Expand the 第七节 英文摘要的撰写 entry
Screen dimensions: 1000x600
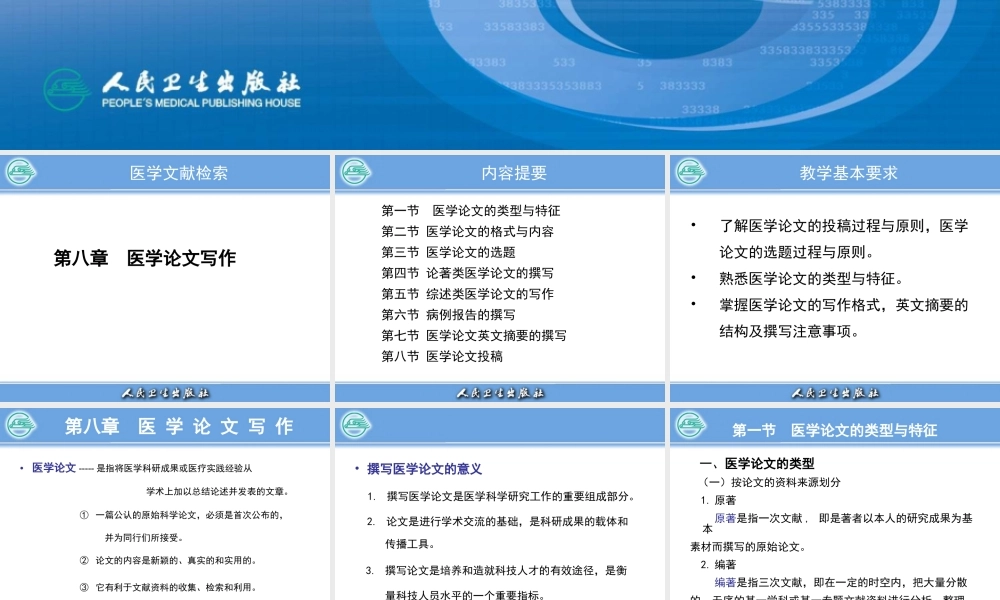click(469, 336)
